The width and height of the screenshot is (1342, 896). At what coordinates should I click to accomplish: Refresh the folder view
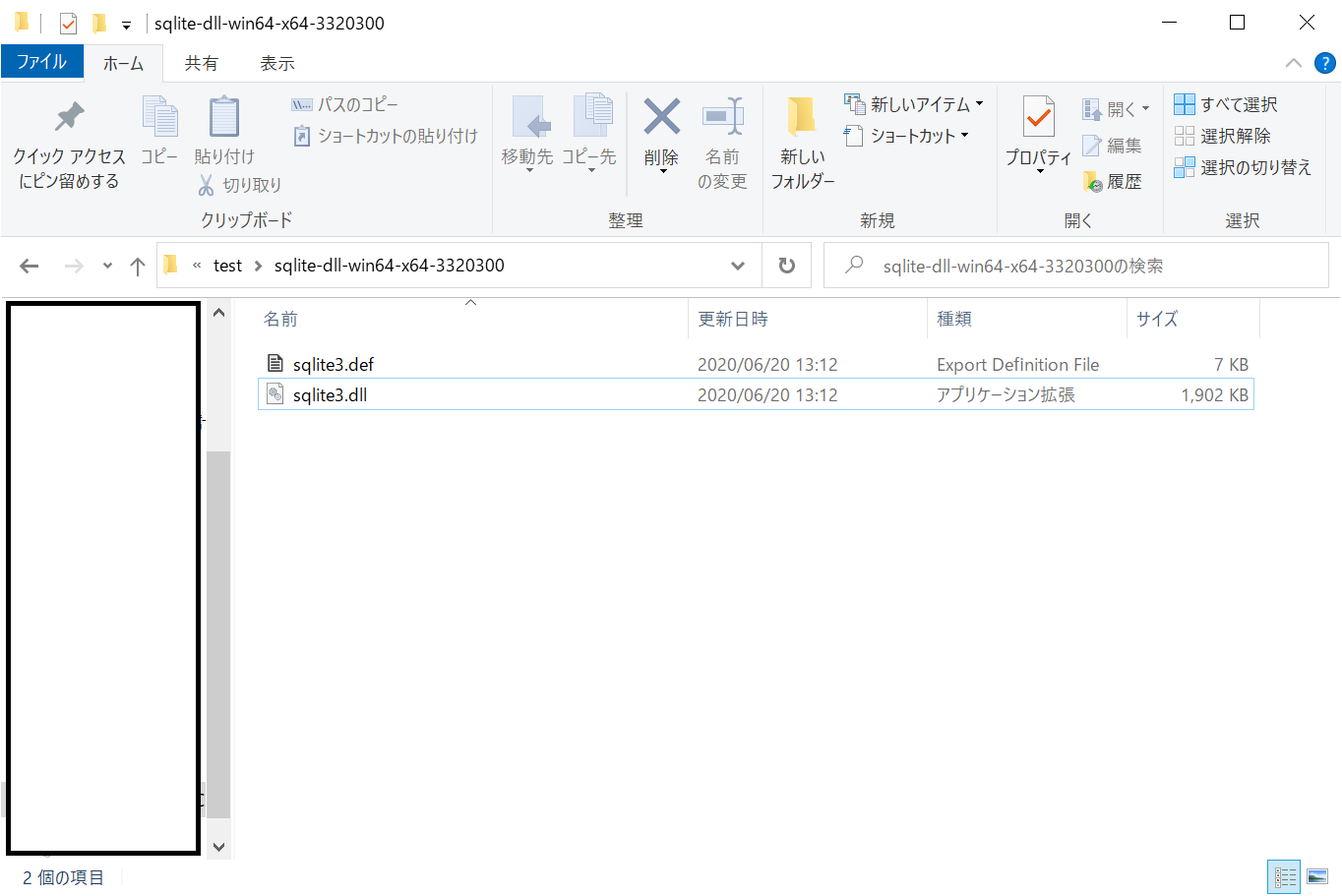(787, 266)
